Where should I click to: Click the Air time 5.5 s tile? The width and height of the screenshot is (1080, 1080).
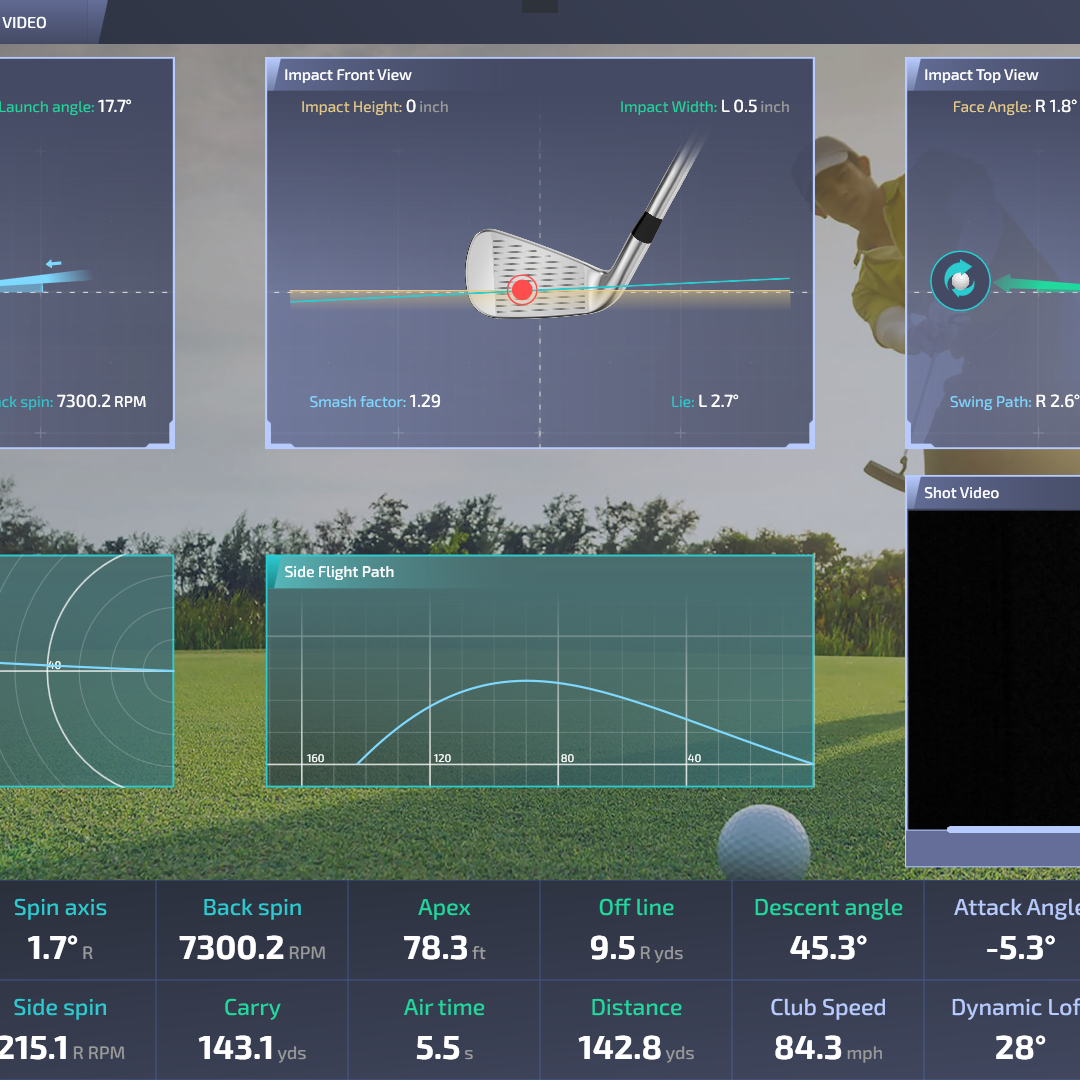pyautogui.click(x=444, y=1030)
